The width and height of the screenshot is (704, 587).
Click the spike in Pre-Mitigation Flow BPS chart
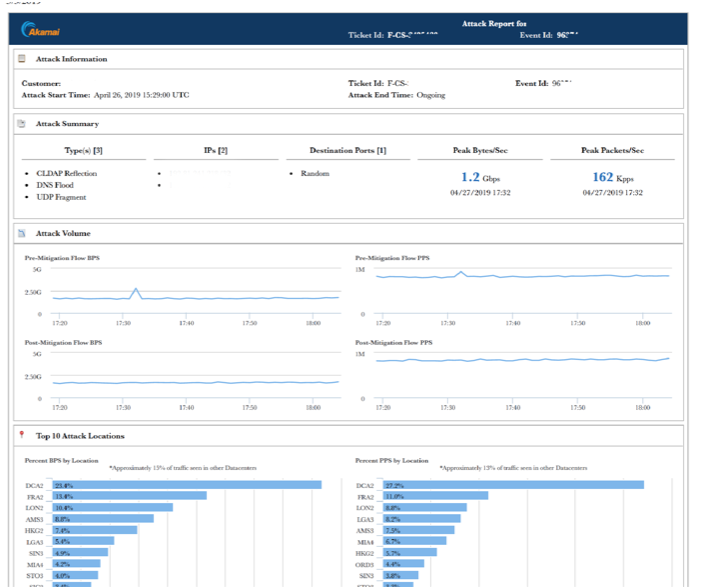click(x=135, y=290)
